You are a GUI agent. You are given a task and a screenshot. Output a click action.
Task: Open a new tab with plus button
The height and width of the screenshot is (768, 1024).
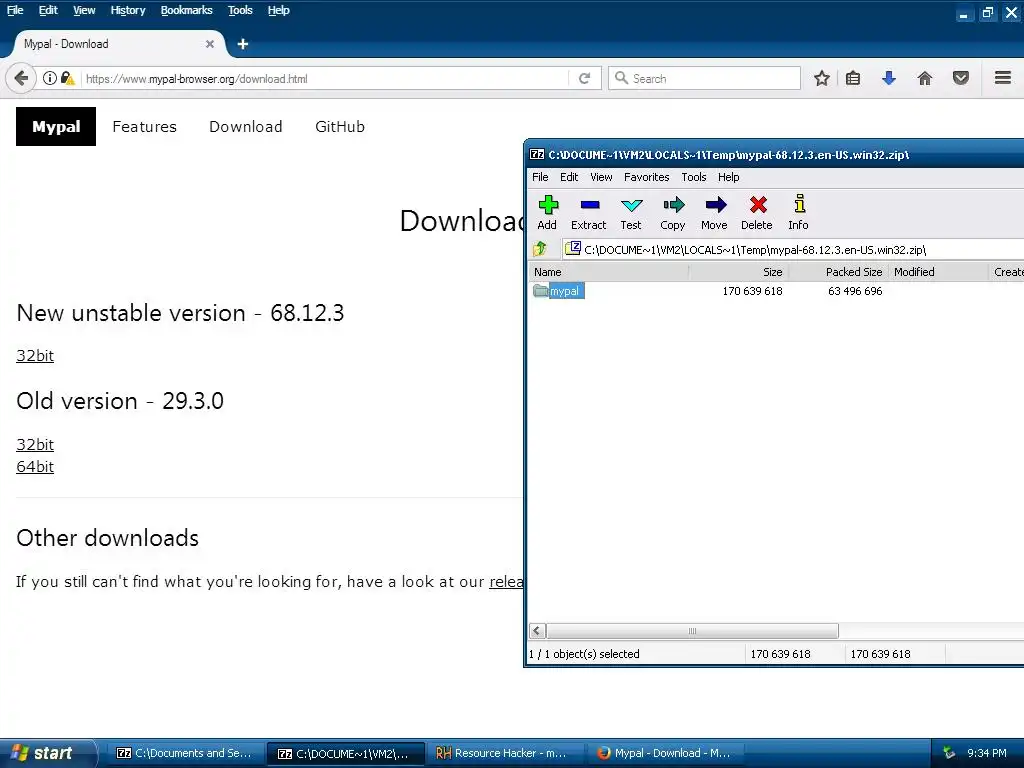point(243,44)
